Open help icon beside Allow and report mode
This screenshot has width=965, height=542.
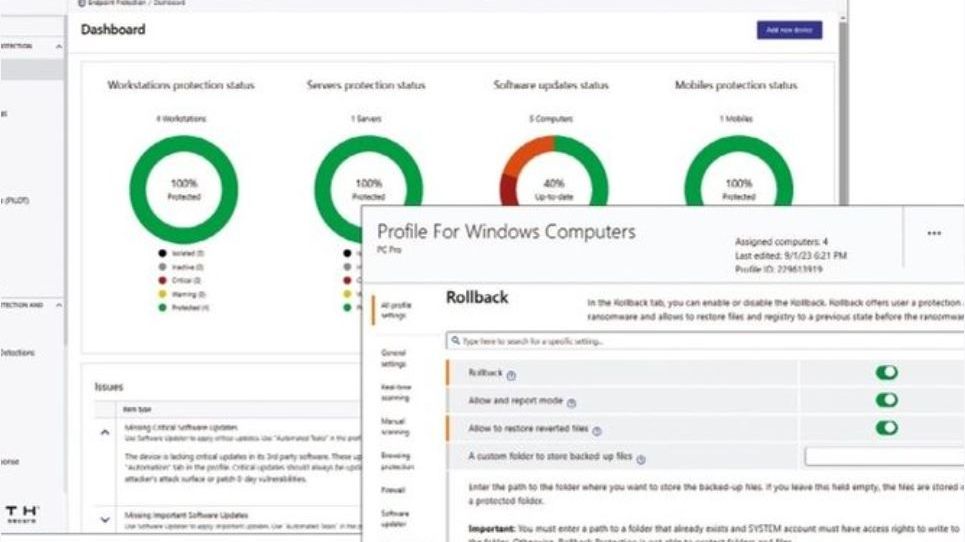[571, 403]
